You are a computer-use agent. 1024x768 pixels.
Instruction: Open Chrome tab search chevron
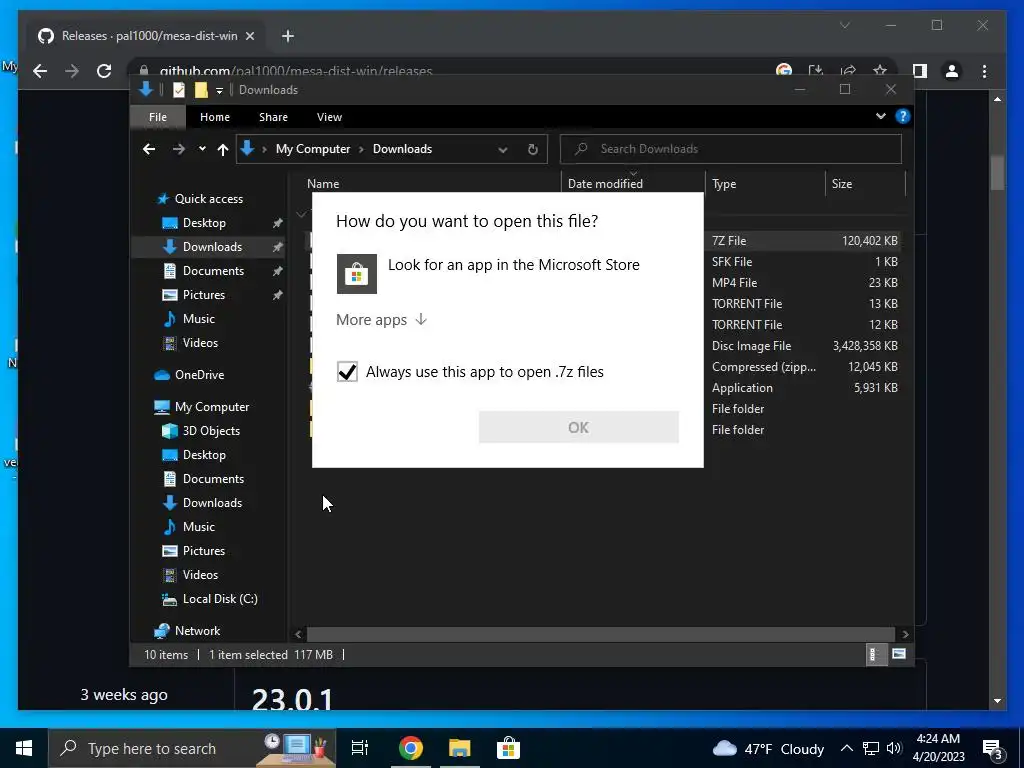pos(844,25)
